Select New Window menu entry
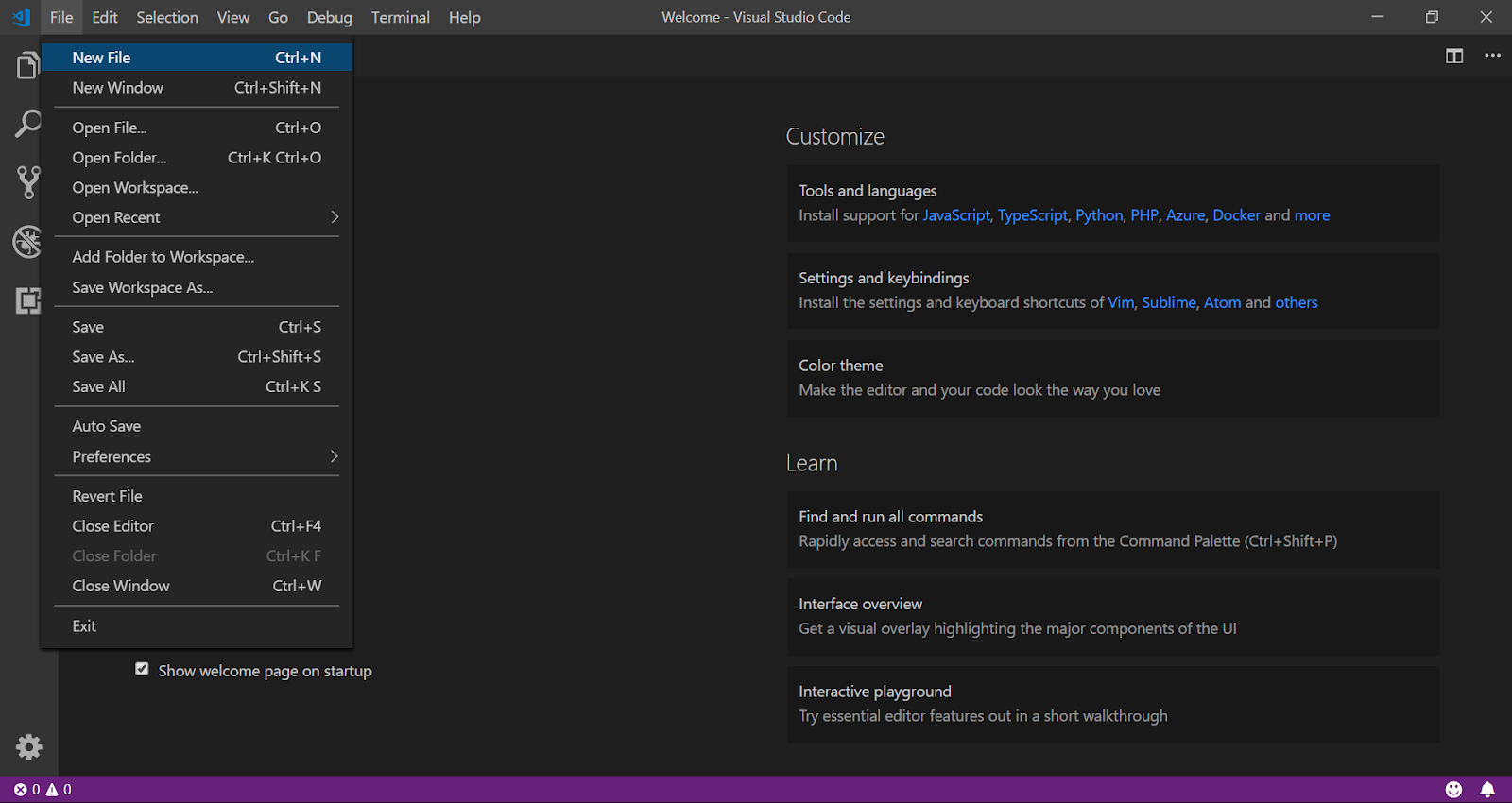This screenshot has height=803, width=1512. pos(197,88)
